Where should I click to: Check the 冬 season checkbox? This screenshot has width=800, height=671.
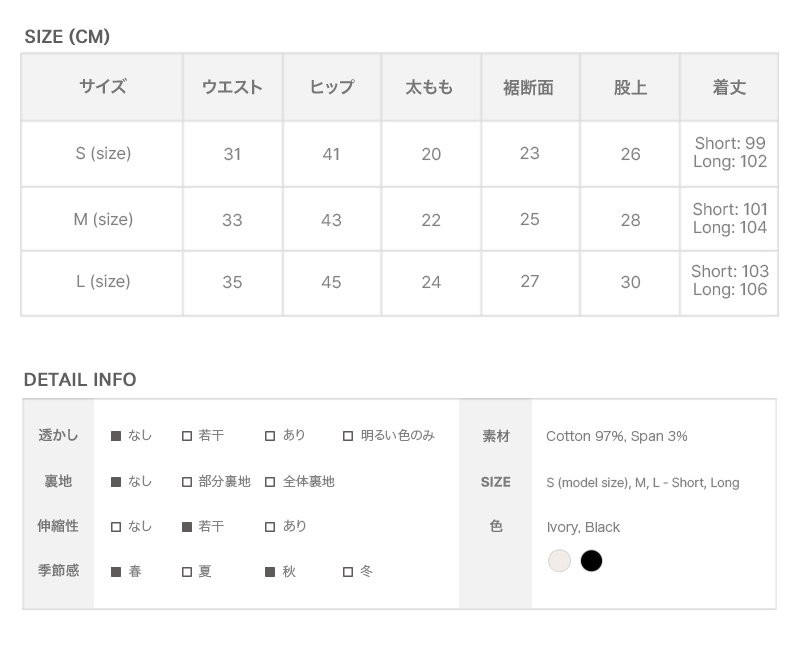(x=348, y=572)
